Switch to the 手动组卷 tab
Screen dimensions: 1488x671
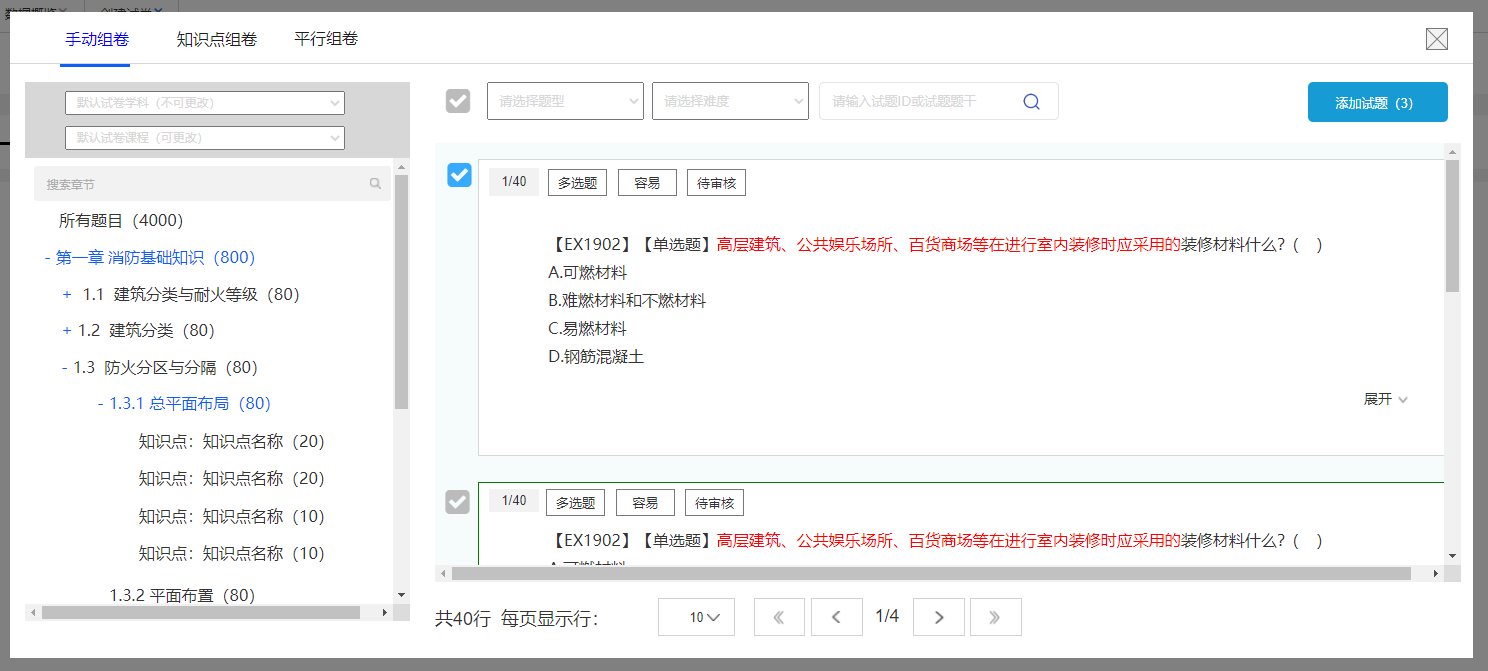[97, 40]
